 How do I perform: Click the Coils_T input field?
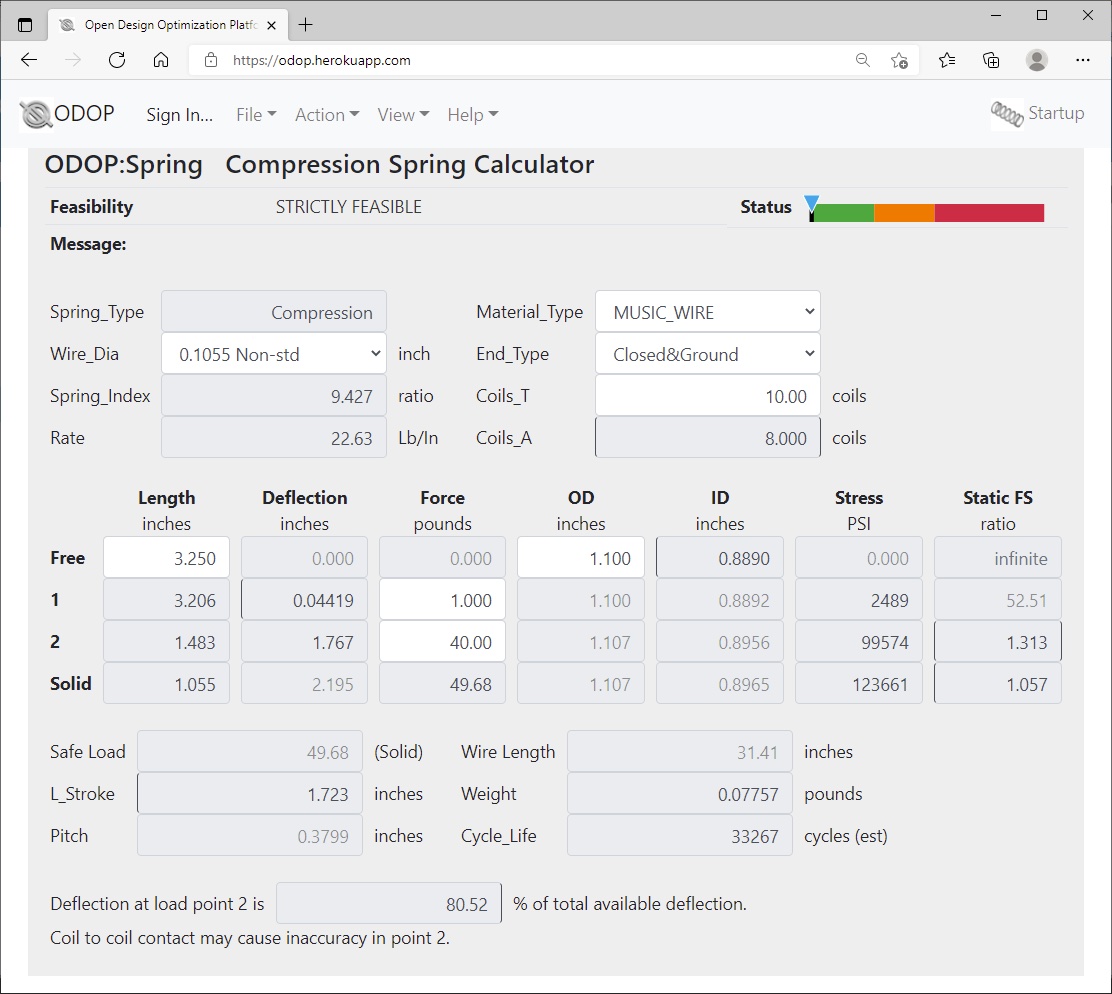pos(707,395)
